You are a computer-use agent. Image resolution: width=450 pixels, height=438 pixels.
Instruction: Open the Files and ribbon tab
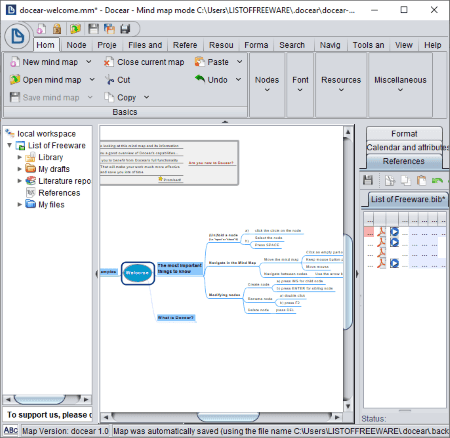tap(145, 45)
